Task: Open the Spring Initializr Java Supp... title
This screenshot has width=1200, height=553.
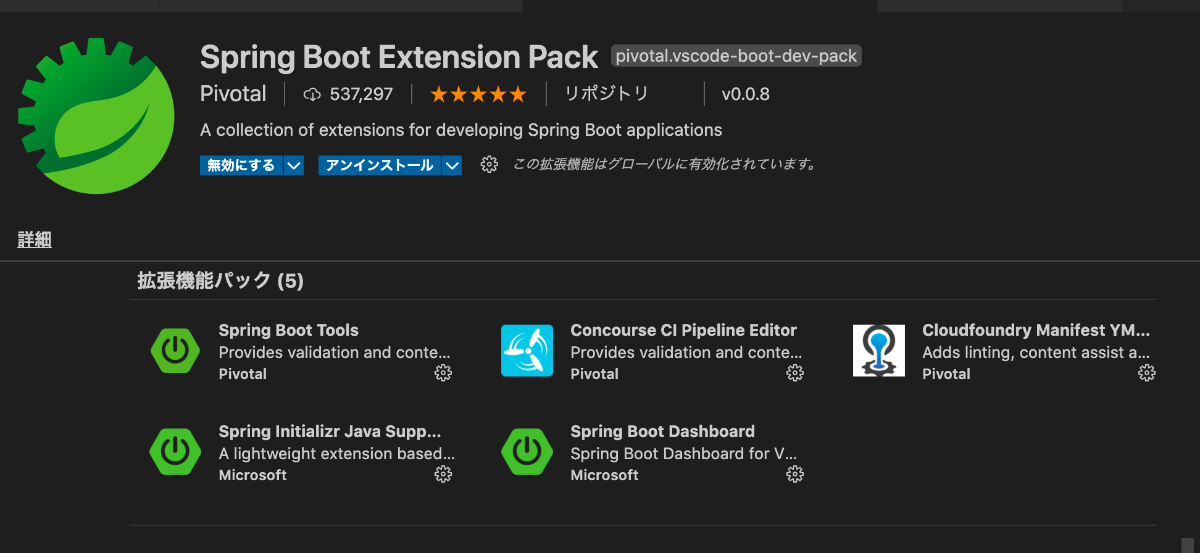Action: pos(330,431)
